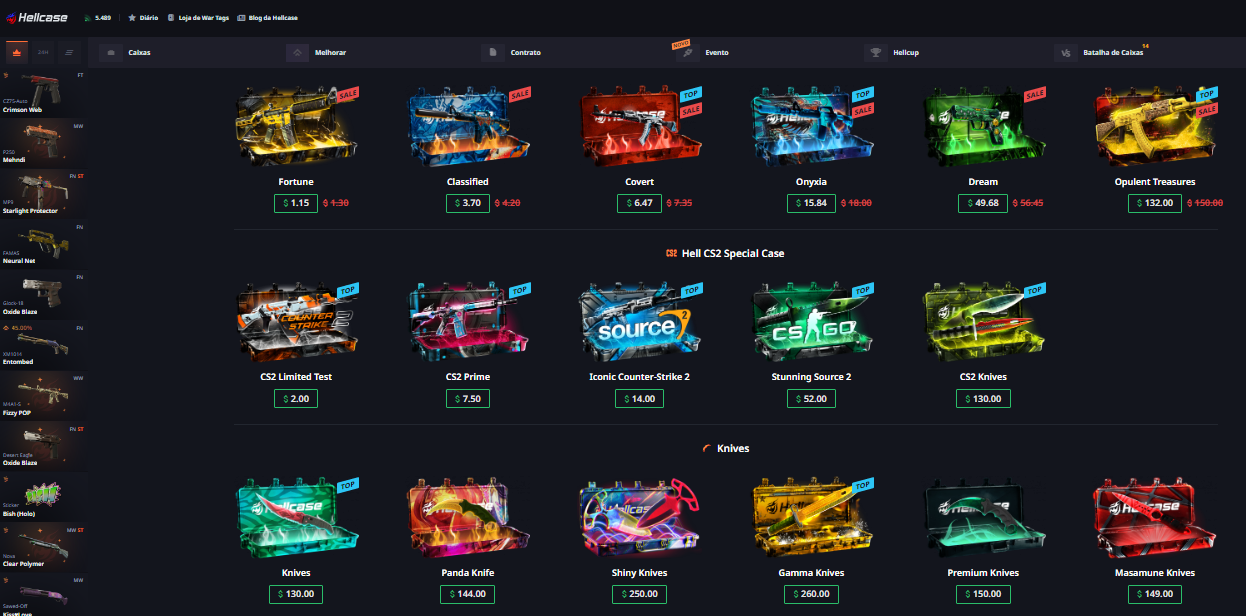The height and width of the screenshot is (616, 1246).
Task: Click the Contrato document icon
Action: tap(490, 52)
